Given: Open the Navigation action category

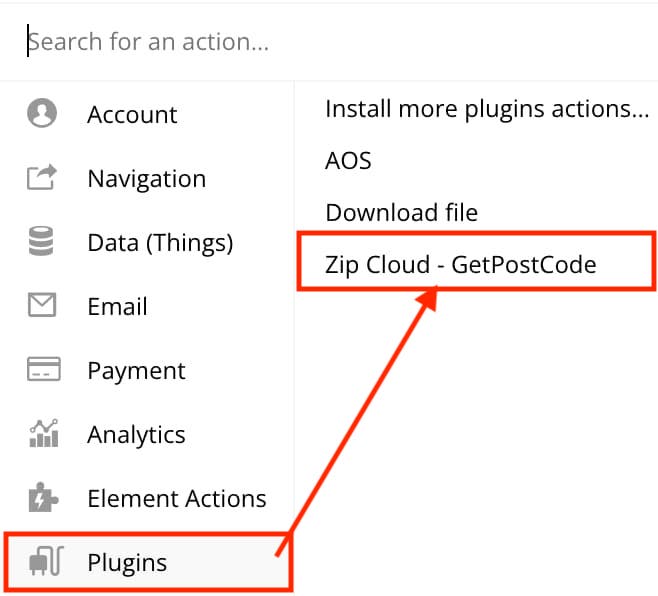Looking at the screenshot, I should coord(147,178).
